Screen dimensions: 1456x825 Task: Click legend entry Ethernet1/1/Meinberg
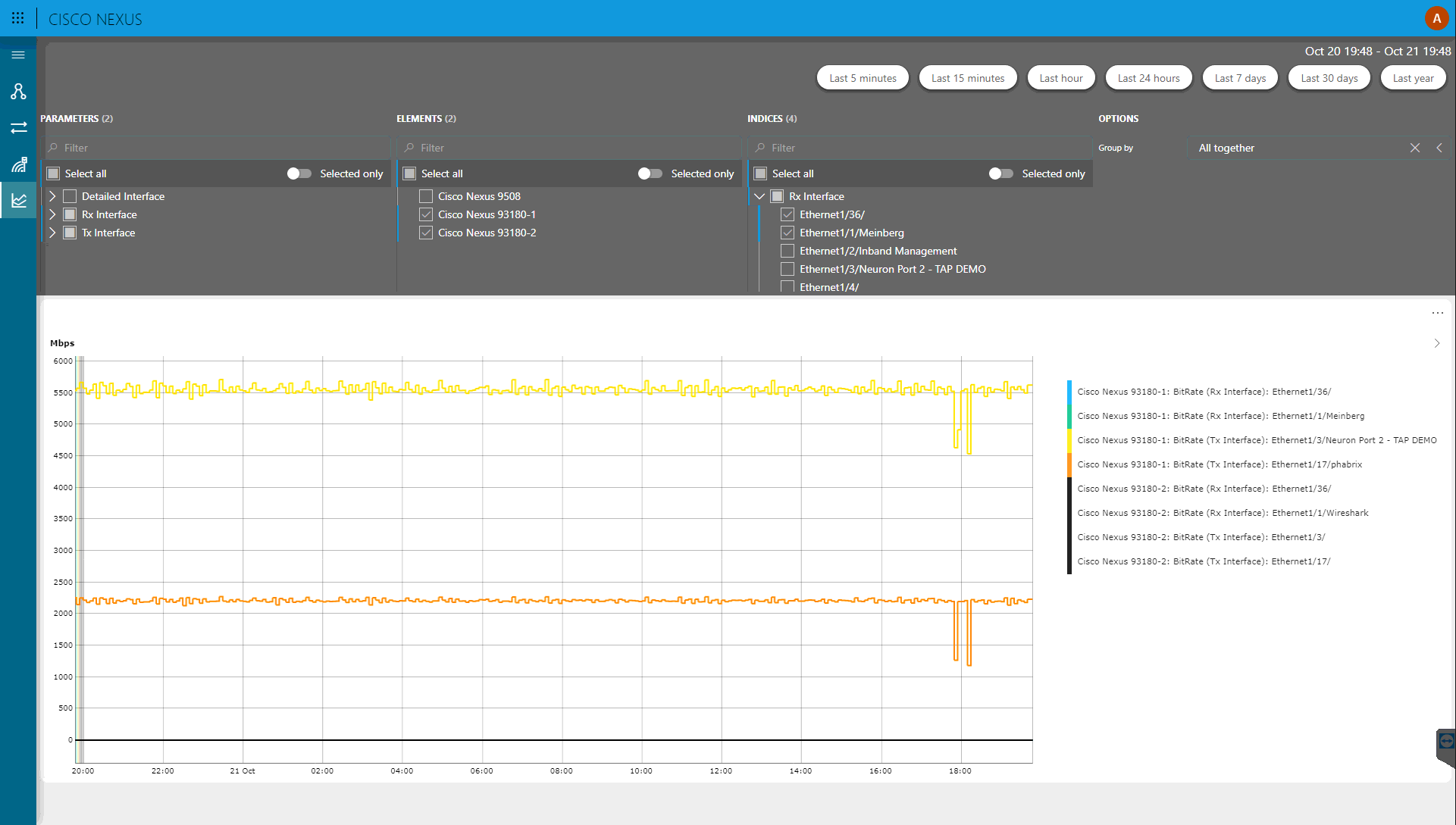(1220, 416)
